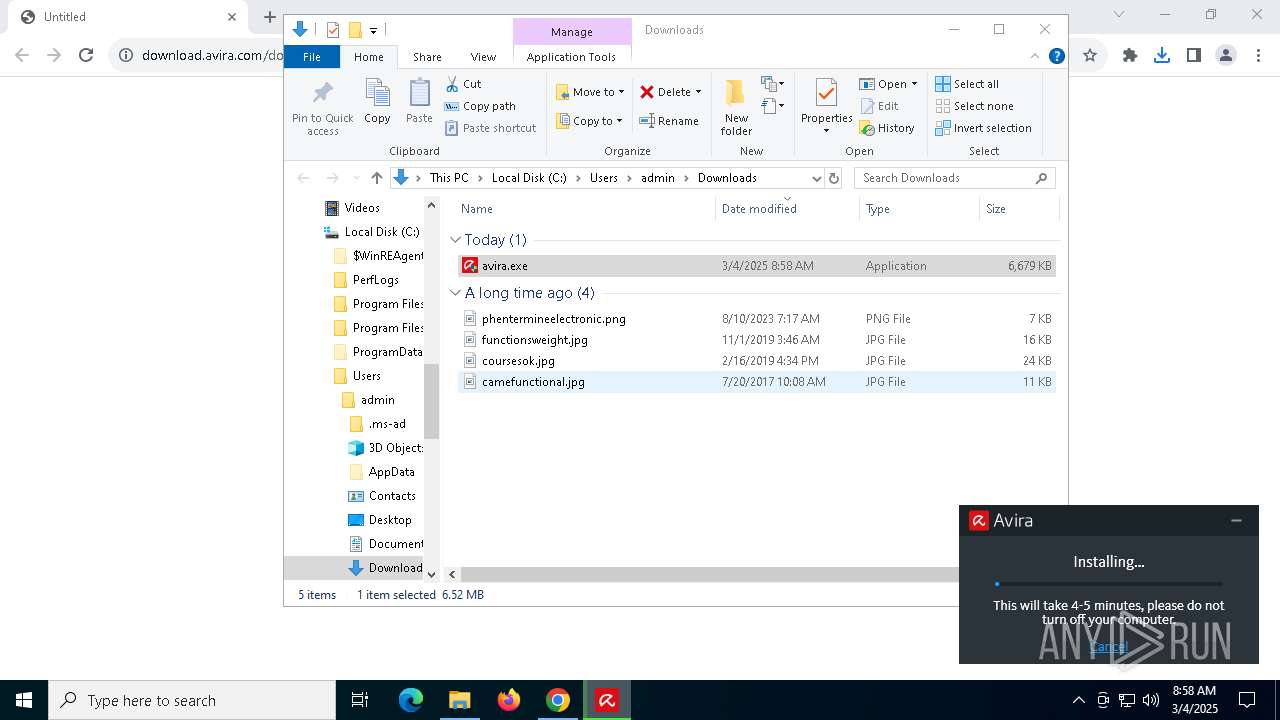Switch to the View tab

tap(483, 57)
